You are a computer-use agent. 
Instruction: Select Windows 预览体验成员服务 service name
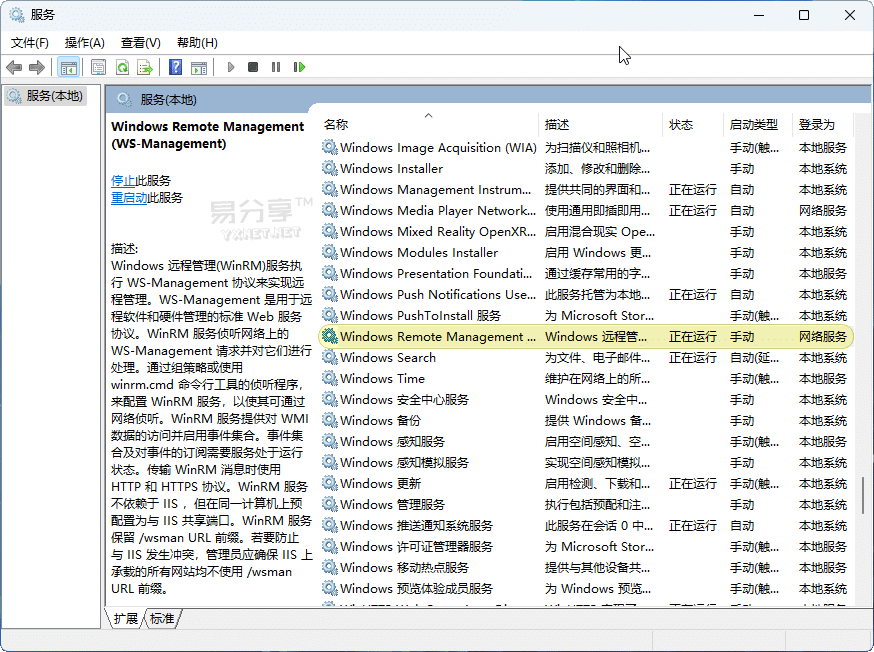pos(416,588)
